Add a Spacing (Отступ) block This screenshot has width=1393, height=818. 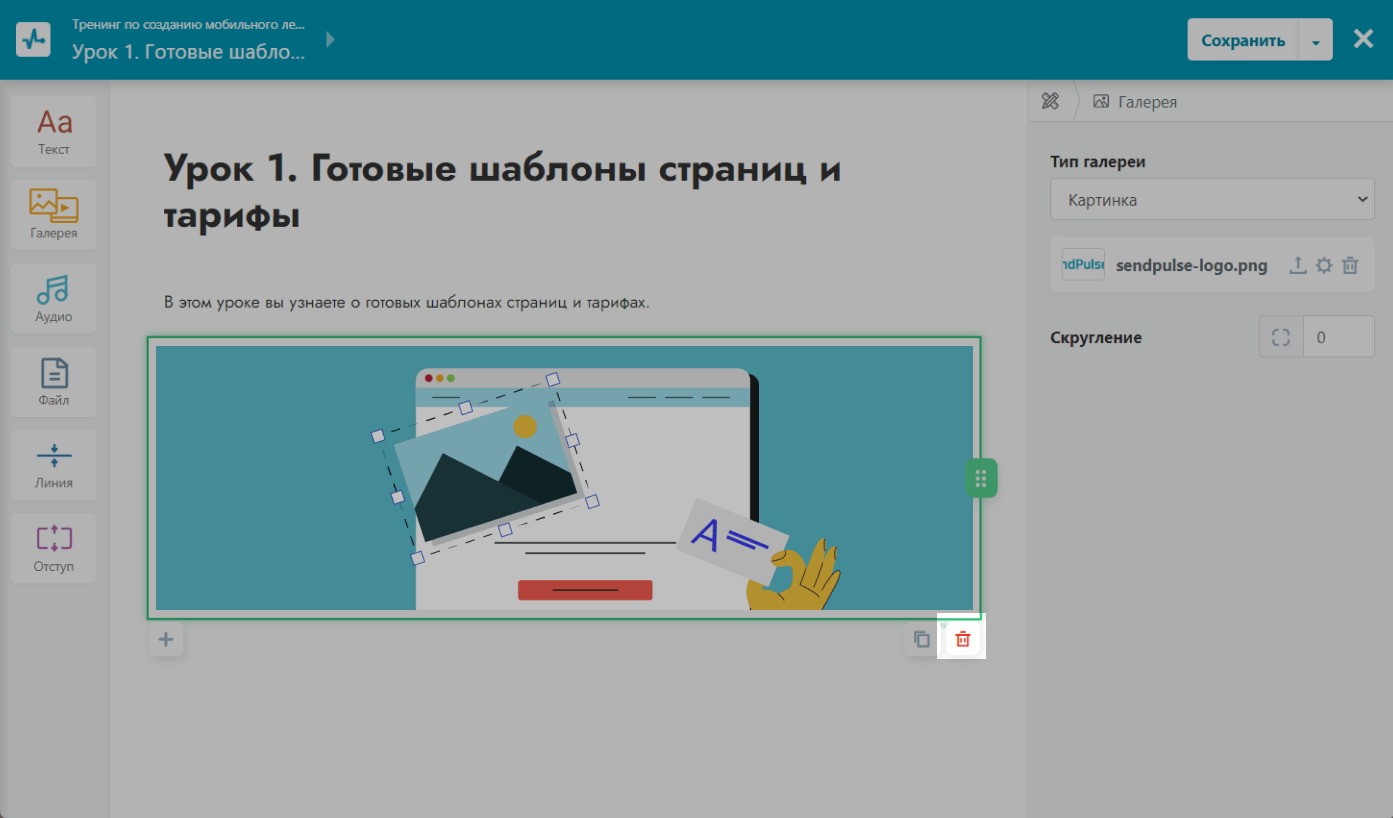click(x=54, y=548)
